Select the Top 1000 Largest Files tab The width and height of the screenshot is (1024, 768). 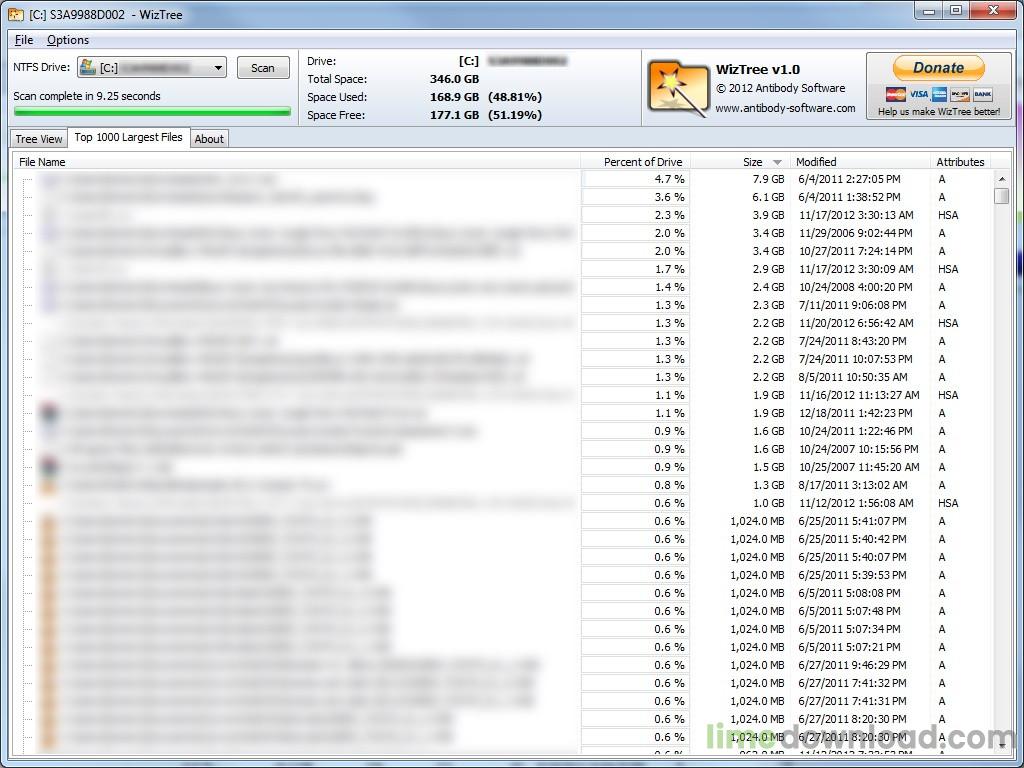click(129, 137)
